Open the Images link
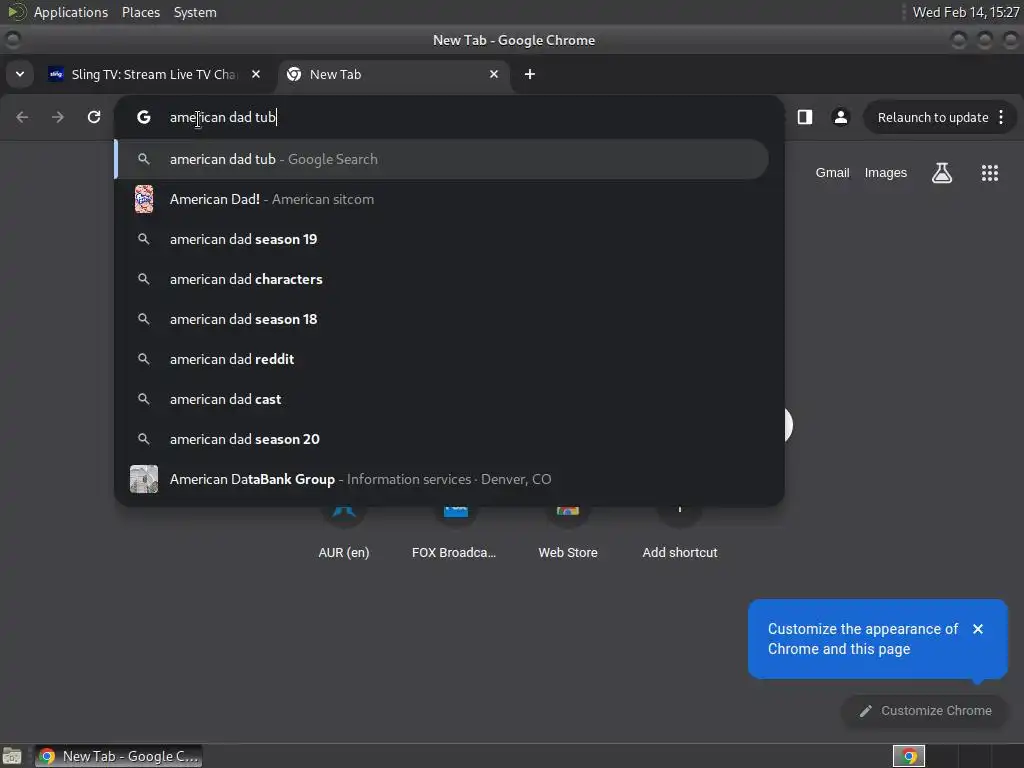Viewport: 1024px width, 768px height. pos(886,172)
